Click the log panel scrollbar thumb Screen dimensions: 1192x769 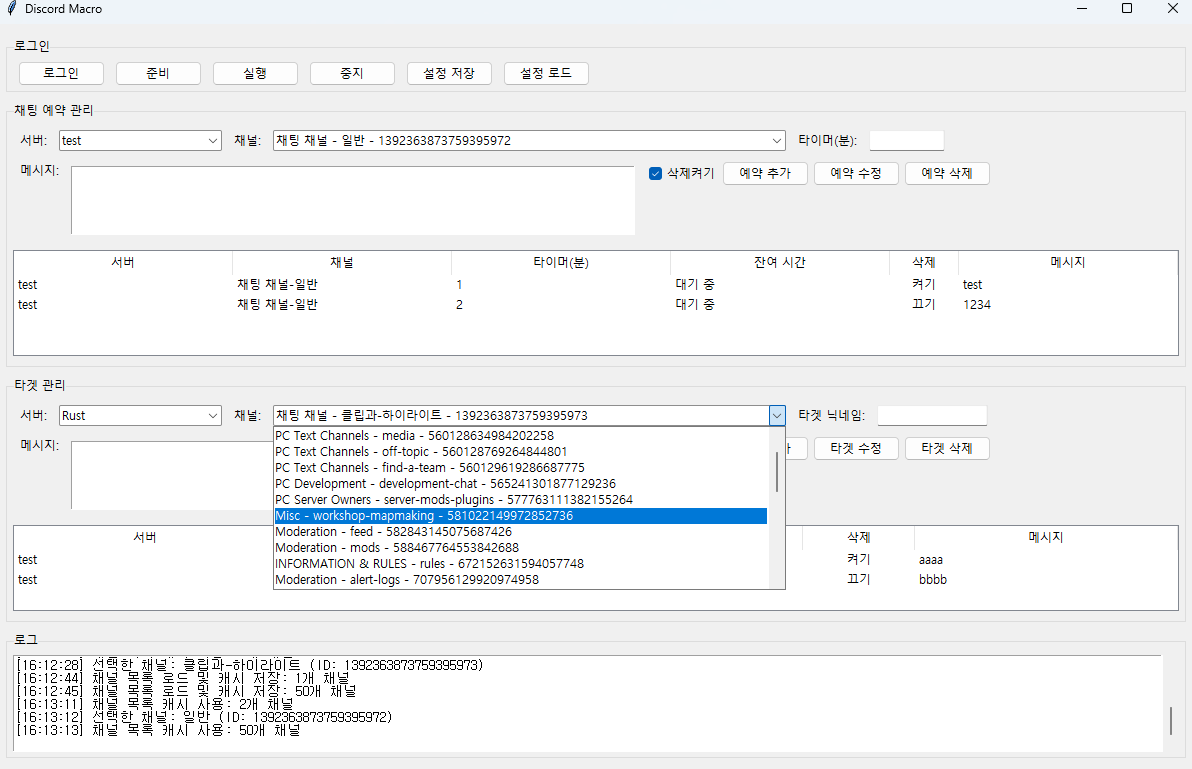[1170, 720]
